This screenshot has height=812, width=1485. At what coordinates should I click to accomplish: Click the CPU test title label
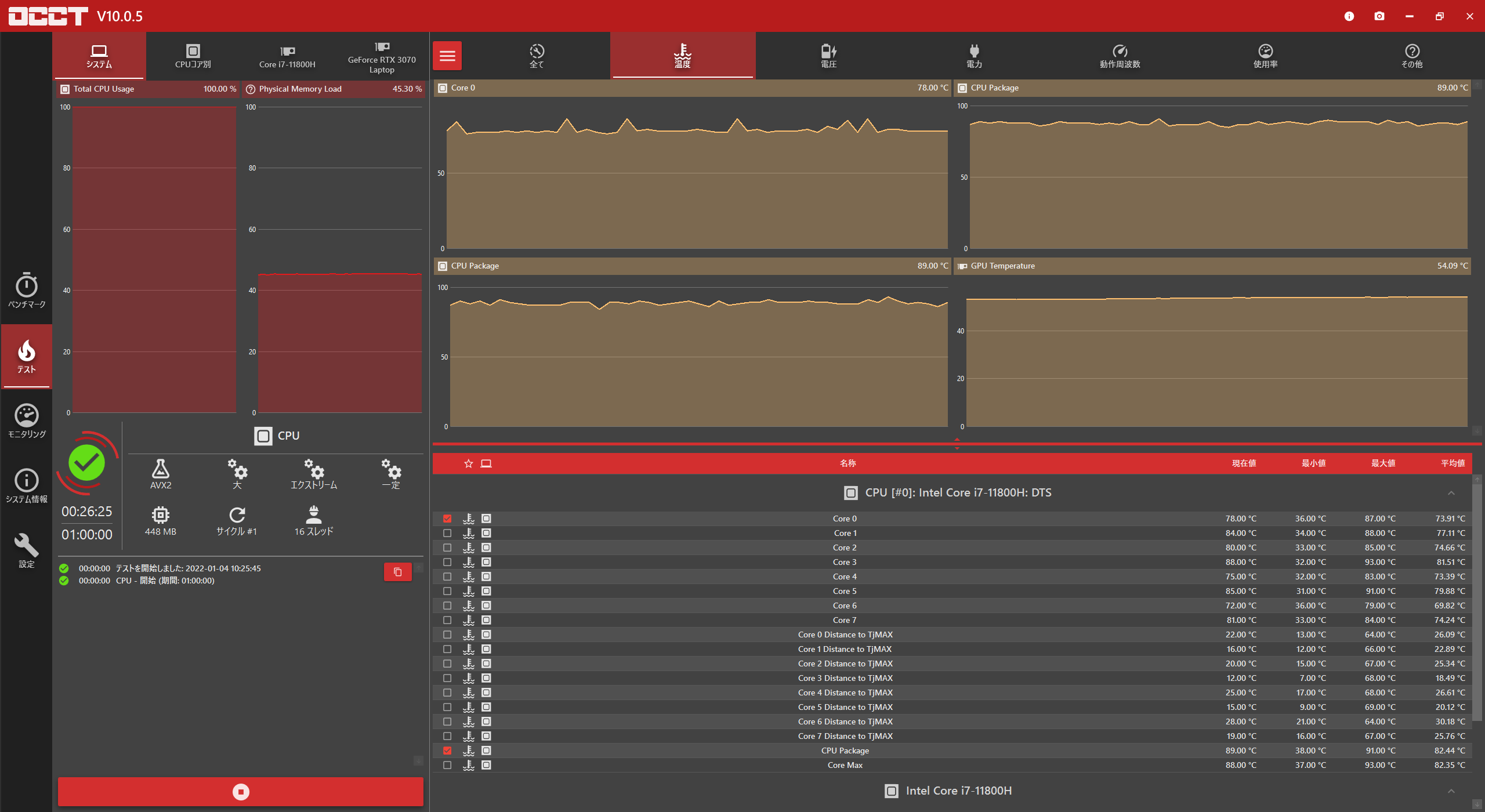point(288,436)
